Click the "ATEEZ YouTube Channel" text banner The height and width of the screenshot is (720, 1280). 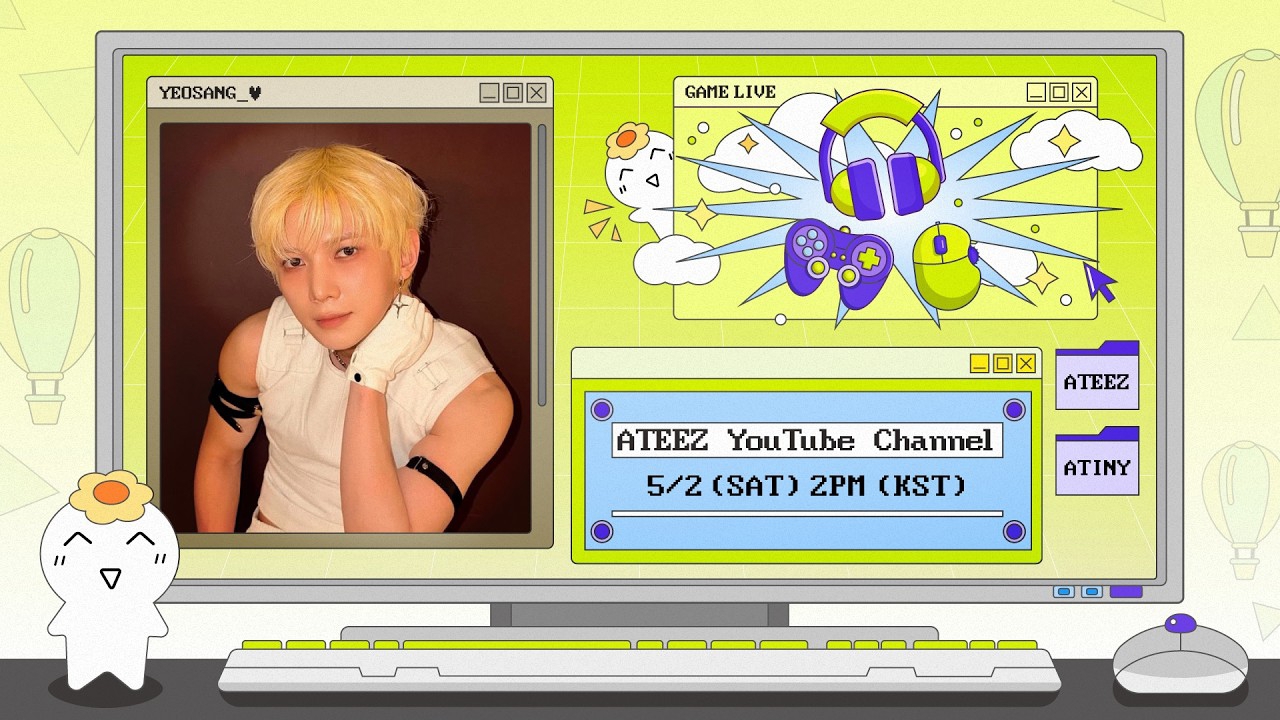(x=806, y=440)
